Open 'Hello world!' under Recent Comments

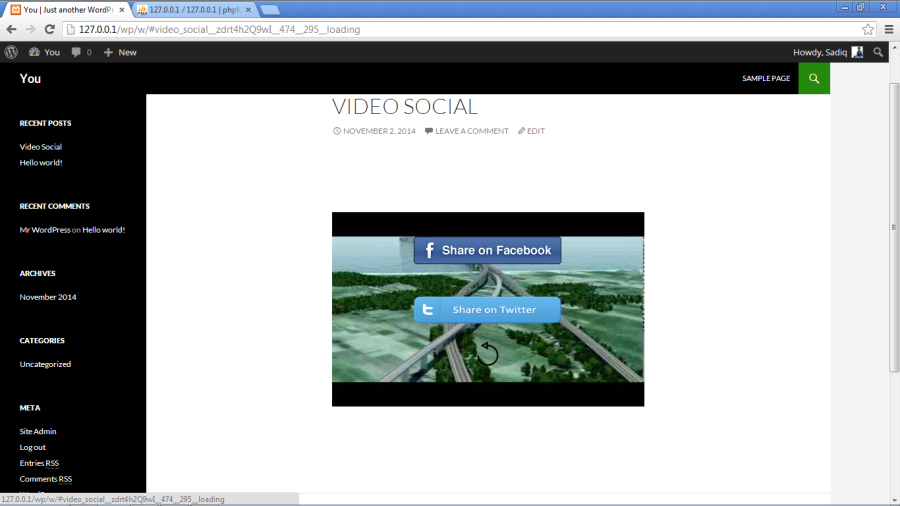tap(103, 230)
